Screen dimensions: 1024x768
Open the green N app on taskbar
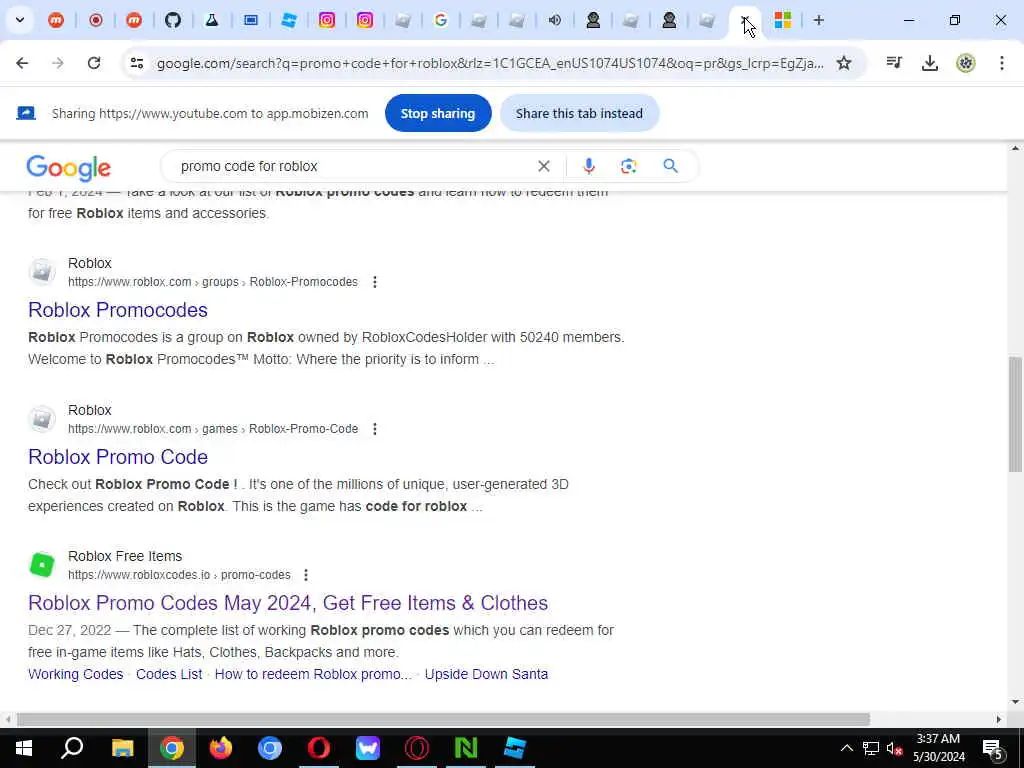click(x=466, y=748)
